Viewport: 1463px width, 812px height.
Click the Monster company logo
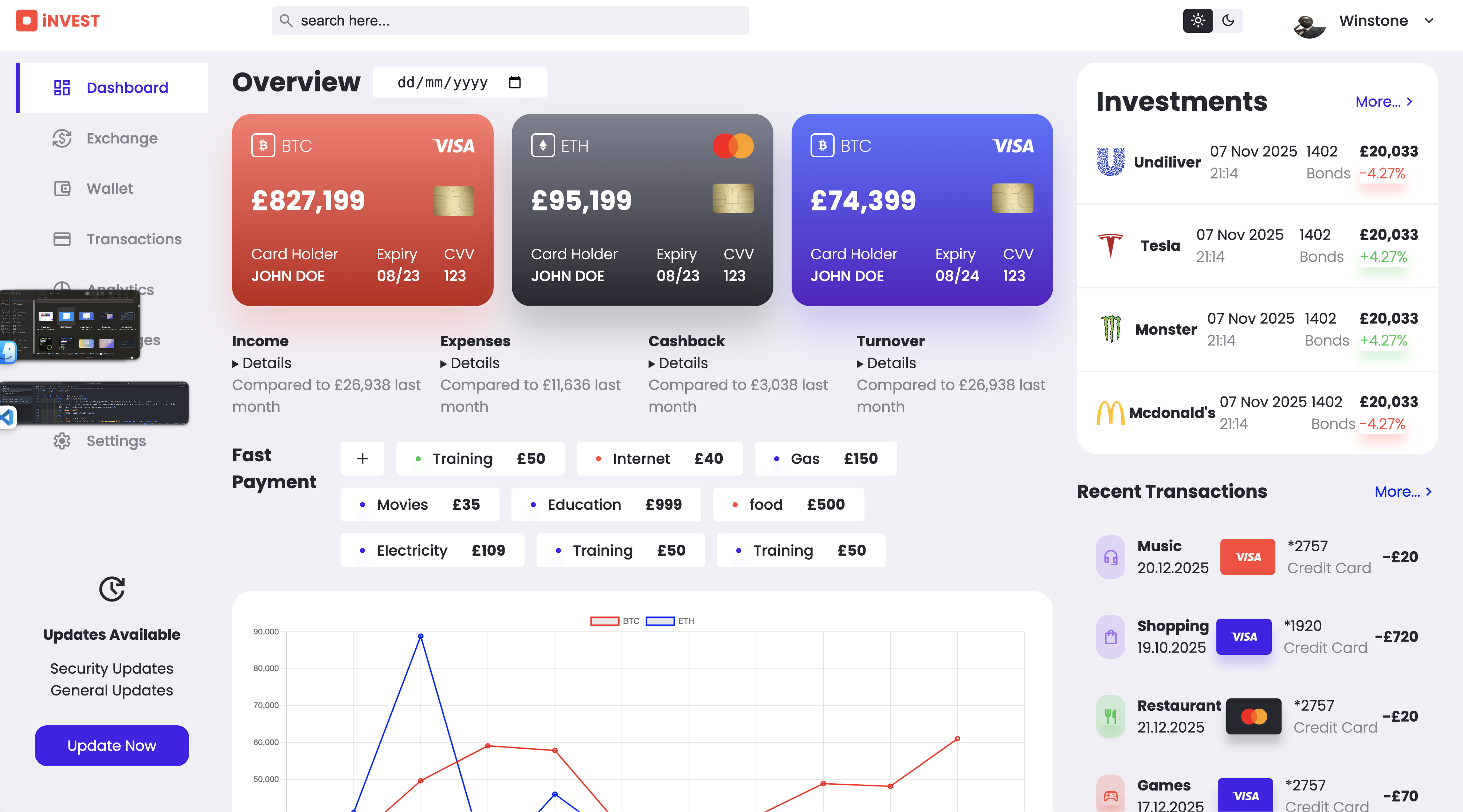pyautogui.click(x=1110, y=329)
